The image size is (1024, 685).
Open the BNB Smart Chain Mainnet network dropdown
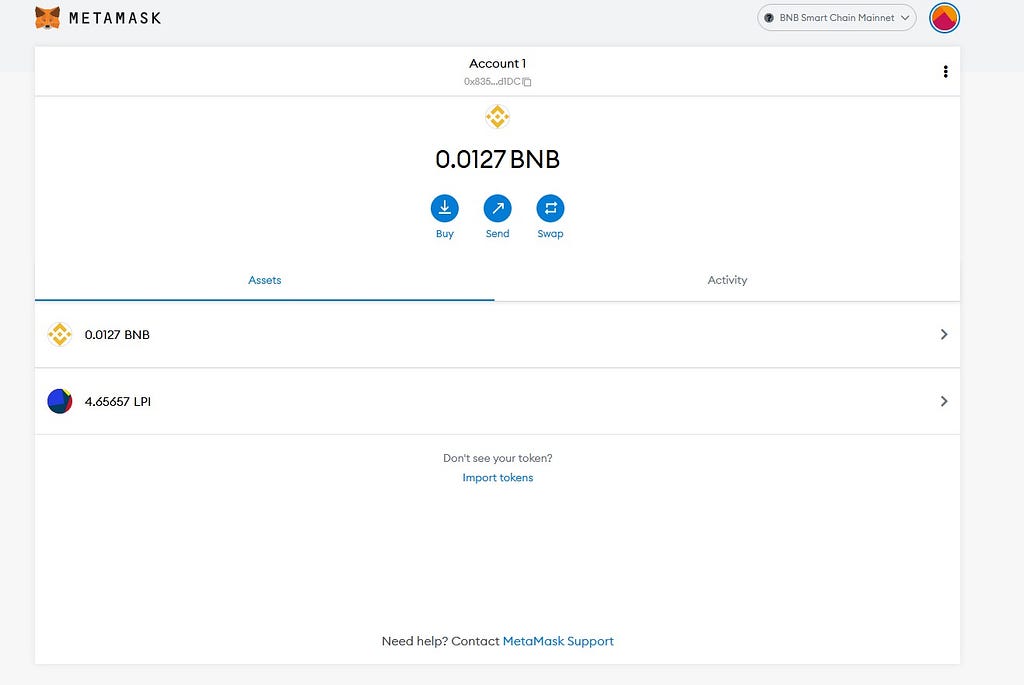[837, 18]
